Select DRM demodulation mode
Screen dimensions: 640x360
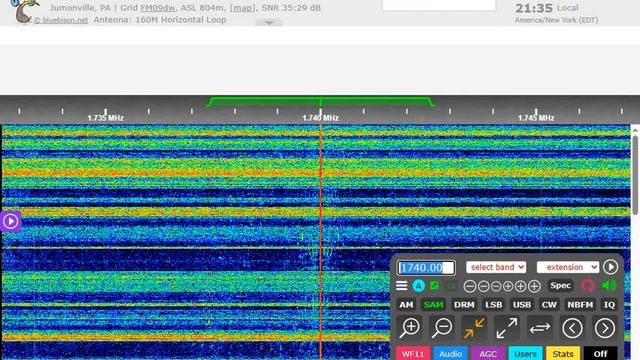point(464,304)
